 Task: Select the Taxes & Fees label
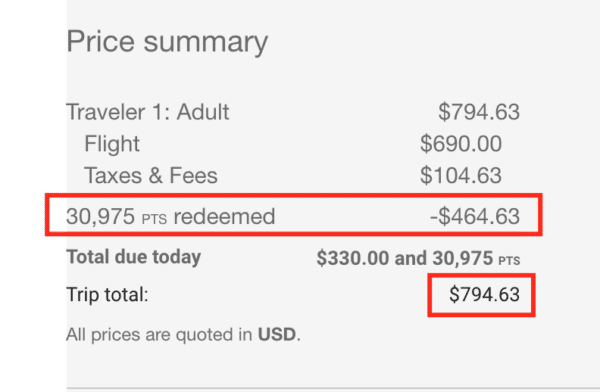(151, 176)
